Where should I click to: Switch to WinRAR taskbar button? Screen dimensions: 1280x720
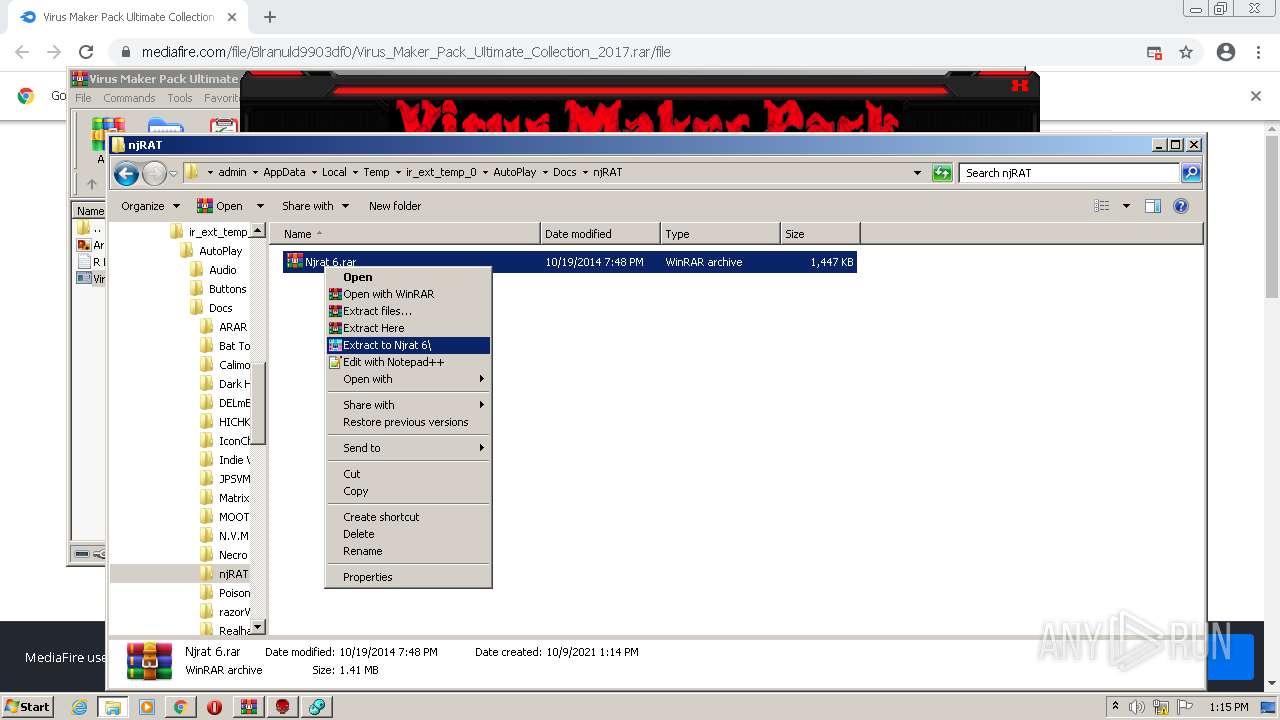click(248, 707)
